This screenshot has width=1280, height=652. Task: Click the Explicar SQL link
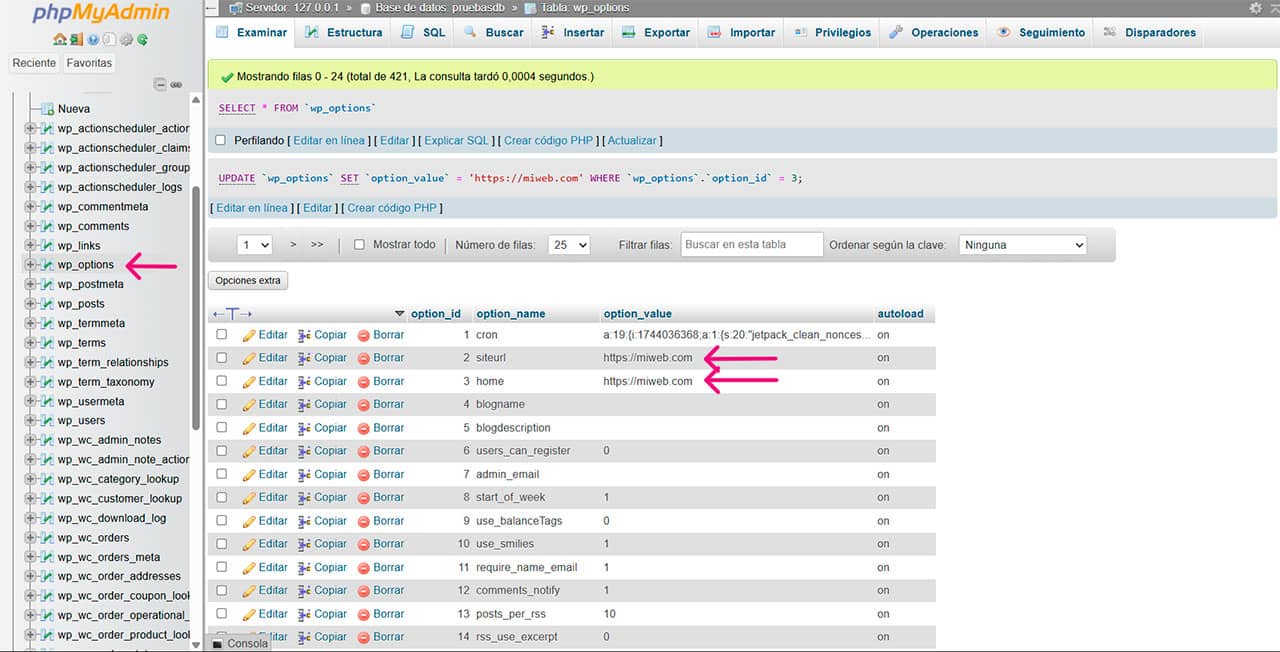click(x=457, y=141)
